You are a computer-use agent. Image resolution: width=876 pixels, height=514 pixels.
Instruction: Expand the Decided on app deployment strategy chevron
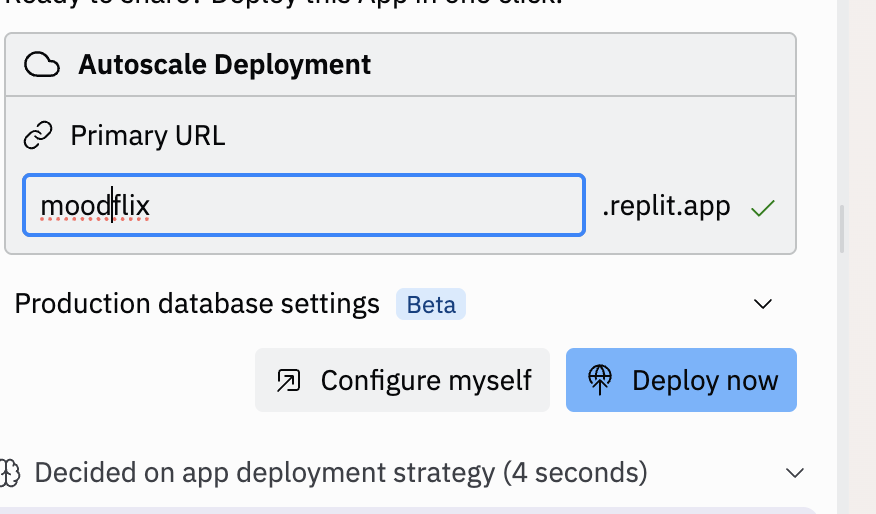click(x=794, y=473)
